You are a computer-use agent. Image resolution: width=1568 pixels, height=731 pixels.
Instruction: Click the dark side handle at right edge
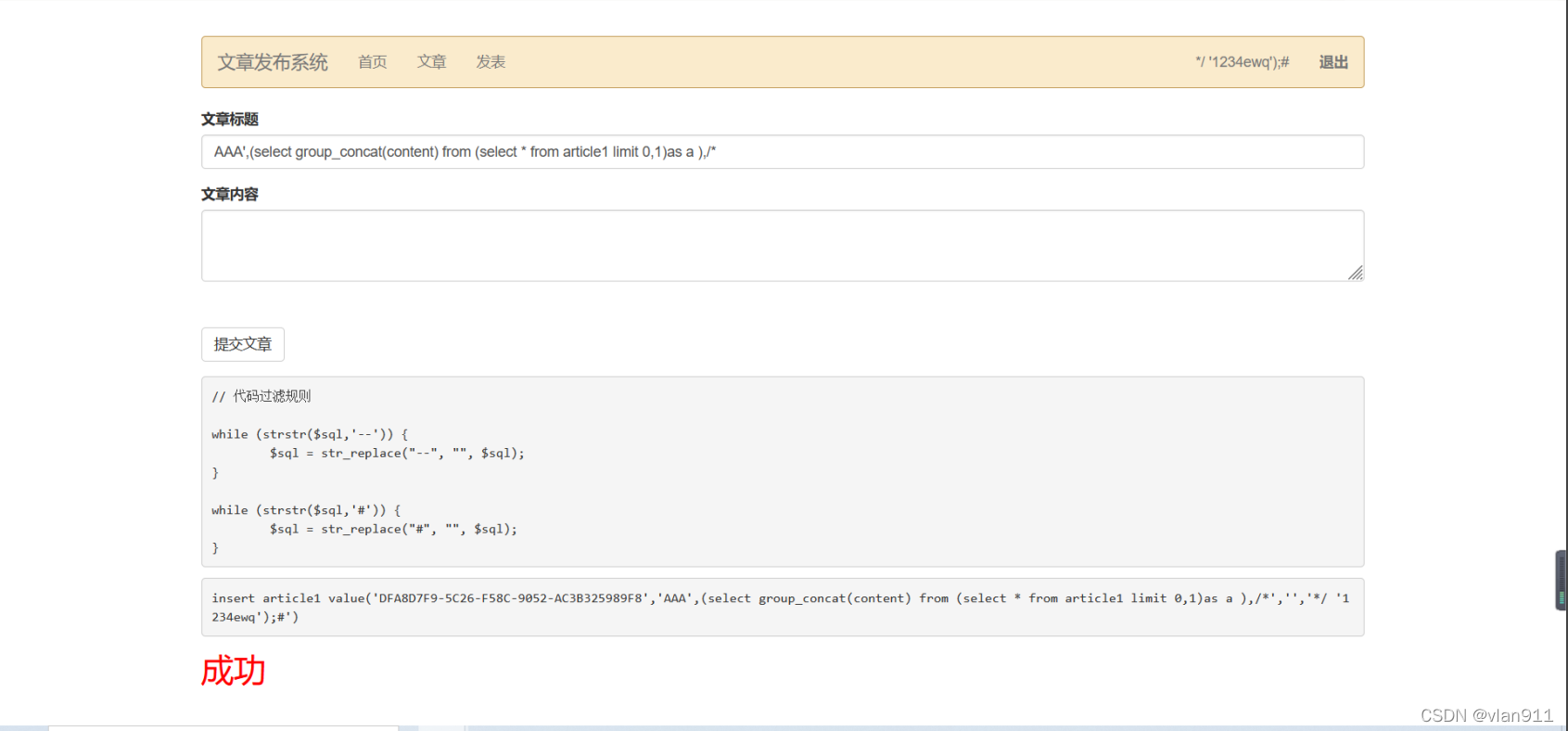1561,580
